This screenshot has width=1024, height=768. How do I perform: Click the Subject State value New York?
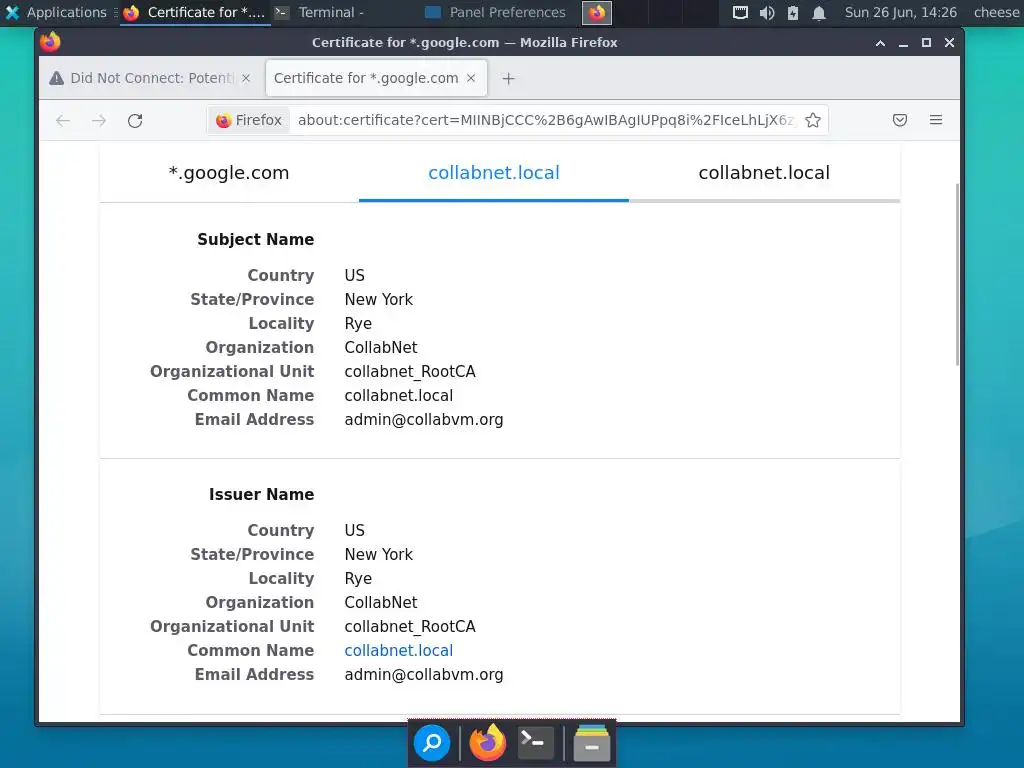pyautogui.click(x=379, y=300)
